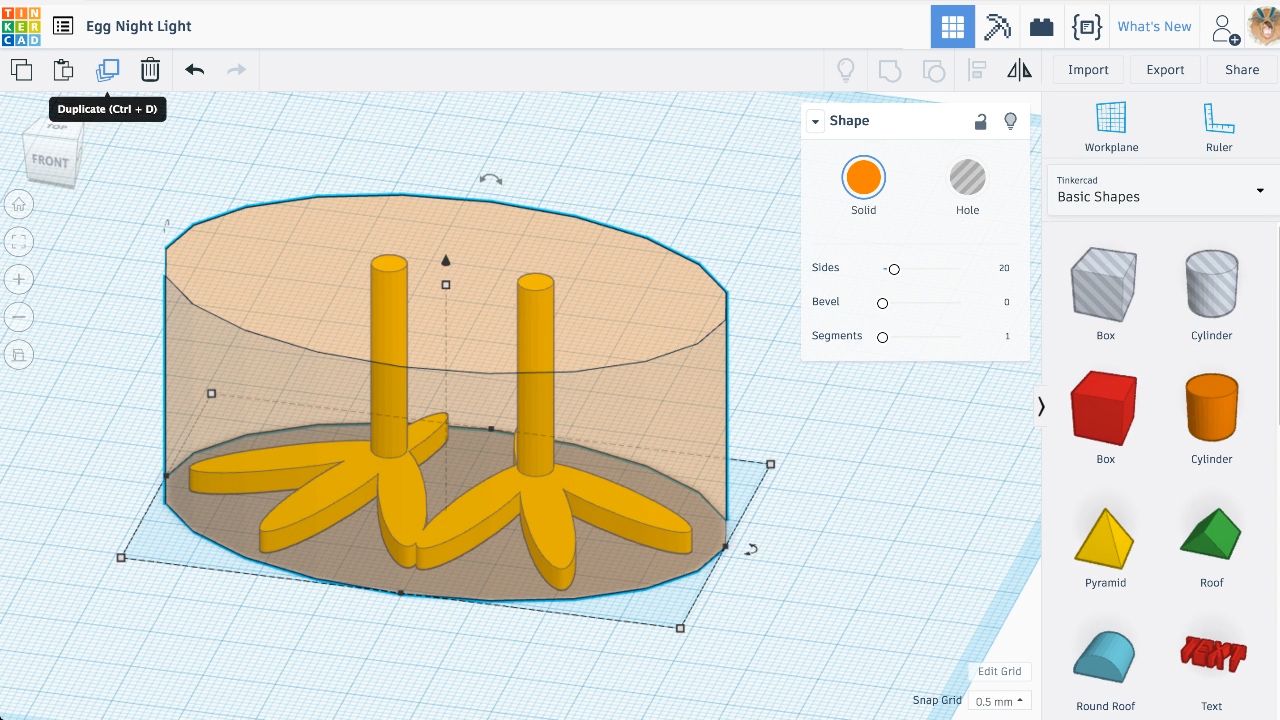Click the Export button
The height and width of the screenshot is (720, 1280).
(1165, 70)
